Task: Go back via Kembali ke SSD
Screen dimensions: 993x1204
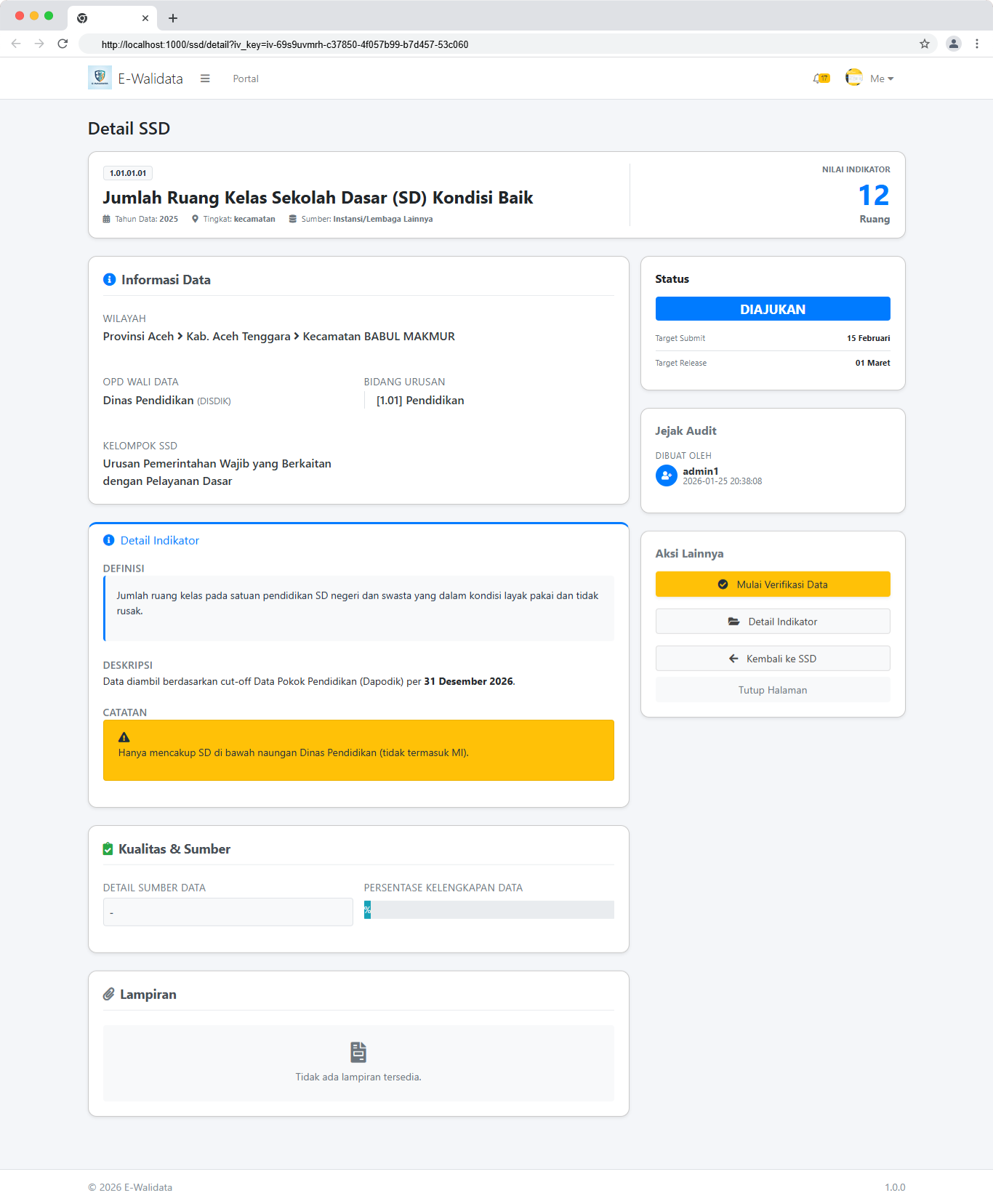Action: [772, 659]
